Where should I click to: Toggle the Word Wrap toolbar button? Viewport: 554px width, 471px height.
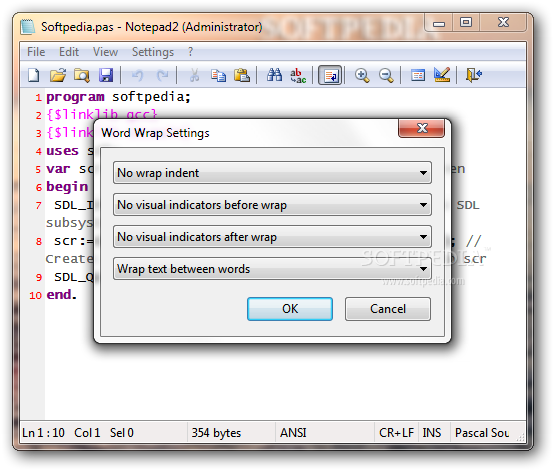330,75
